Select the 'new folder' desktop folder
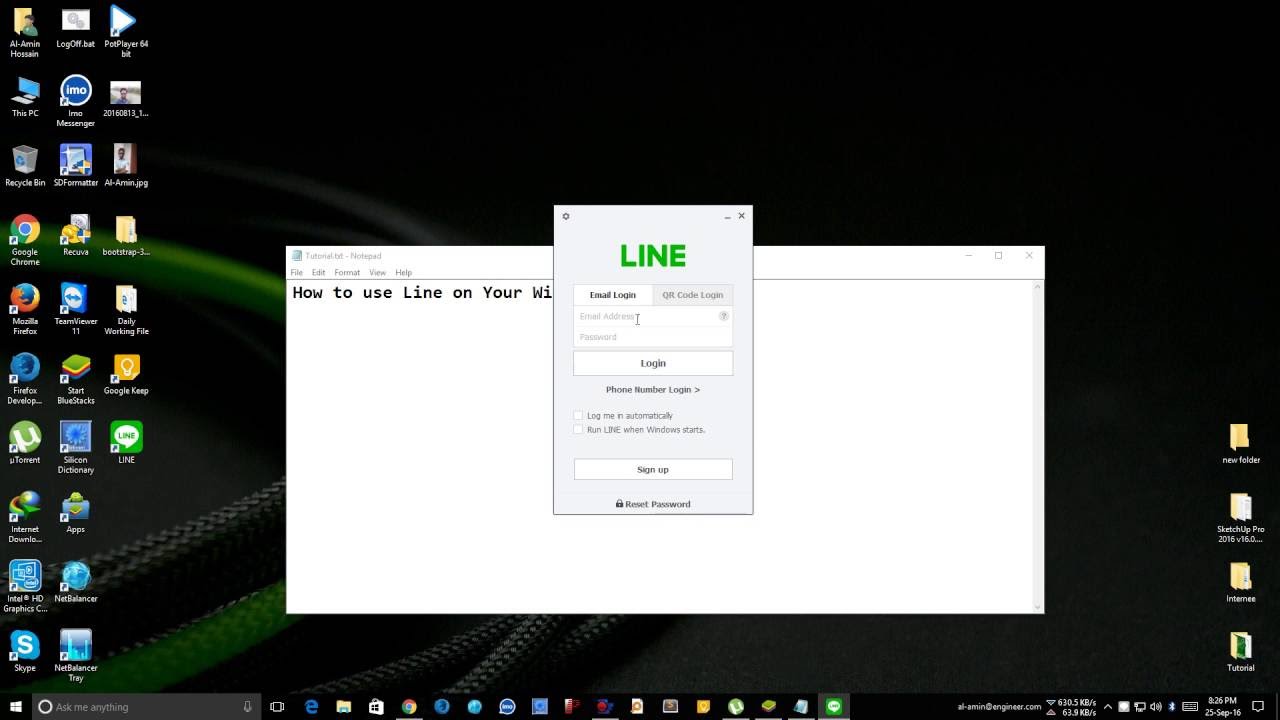Image resolution: width=1280 pixels, height=720 pixels. (x=1240, y=443)
